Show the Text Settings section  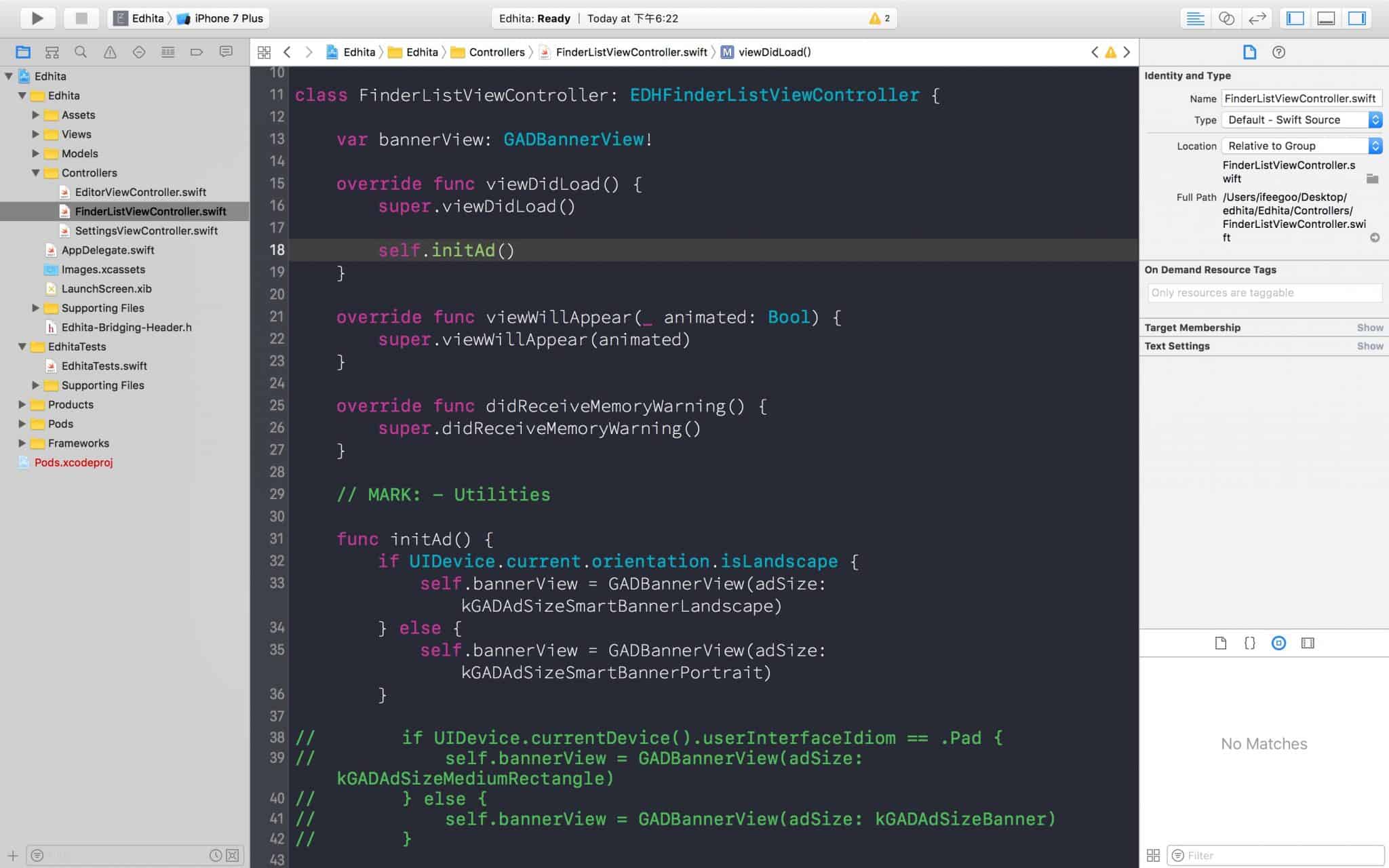[1370, 346]
